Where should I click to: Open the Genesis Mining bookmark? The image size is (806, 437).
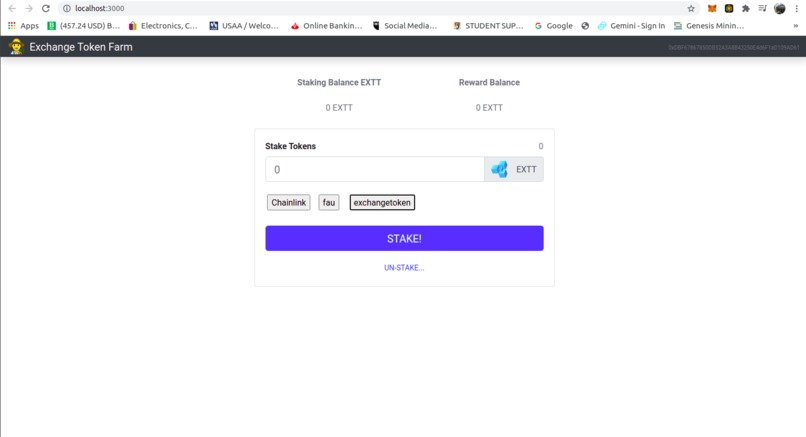point(709,26)
